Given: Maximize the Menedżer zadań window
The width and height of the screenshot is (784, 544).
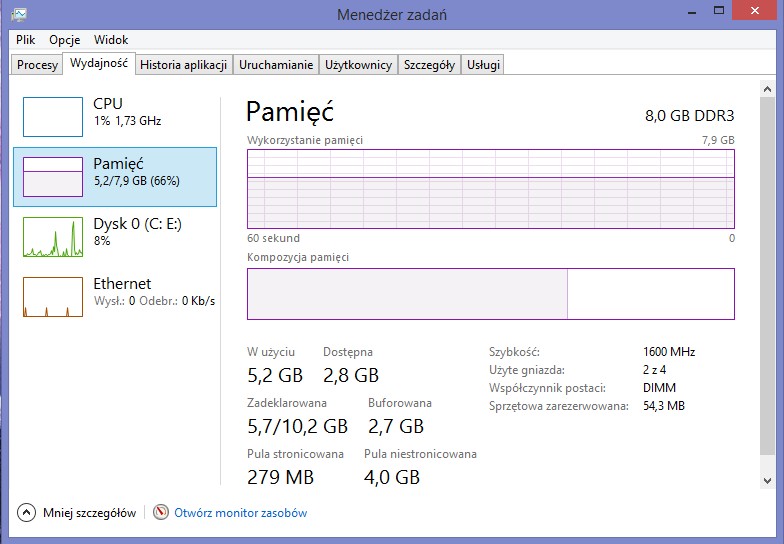Looking at the screenshot, I should point(718,11).
